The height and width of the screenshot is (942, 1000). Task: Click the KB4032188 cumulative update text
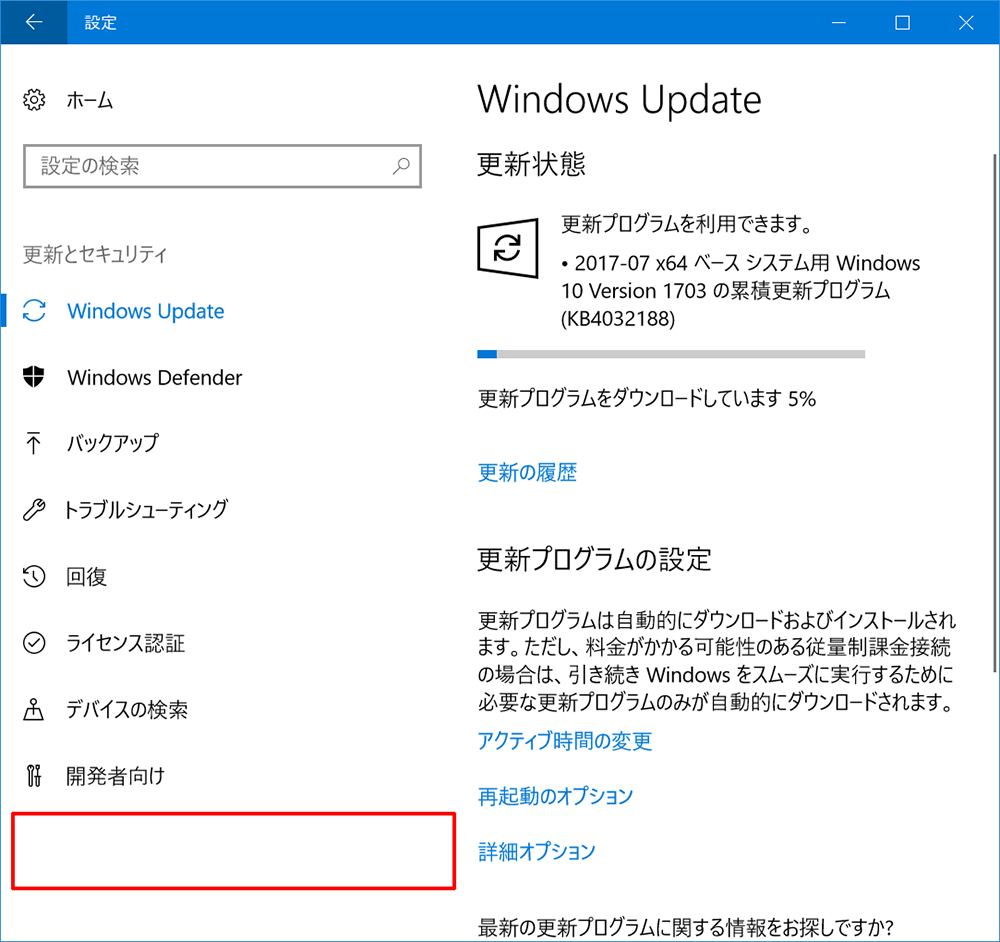740,291
